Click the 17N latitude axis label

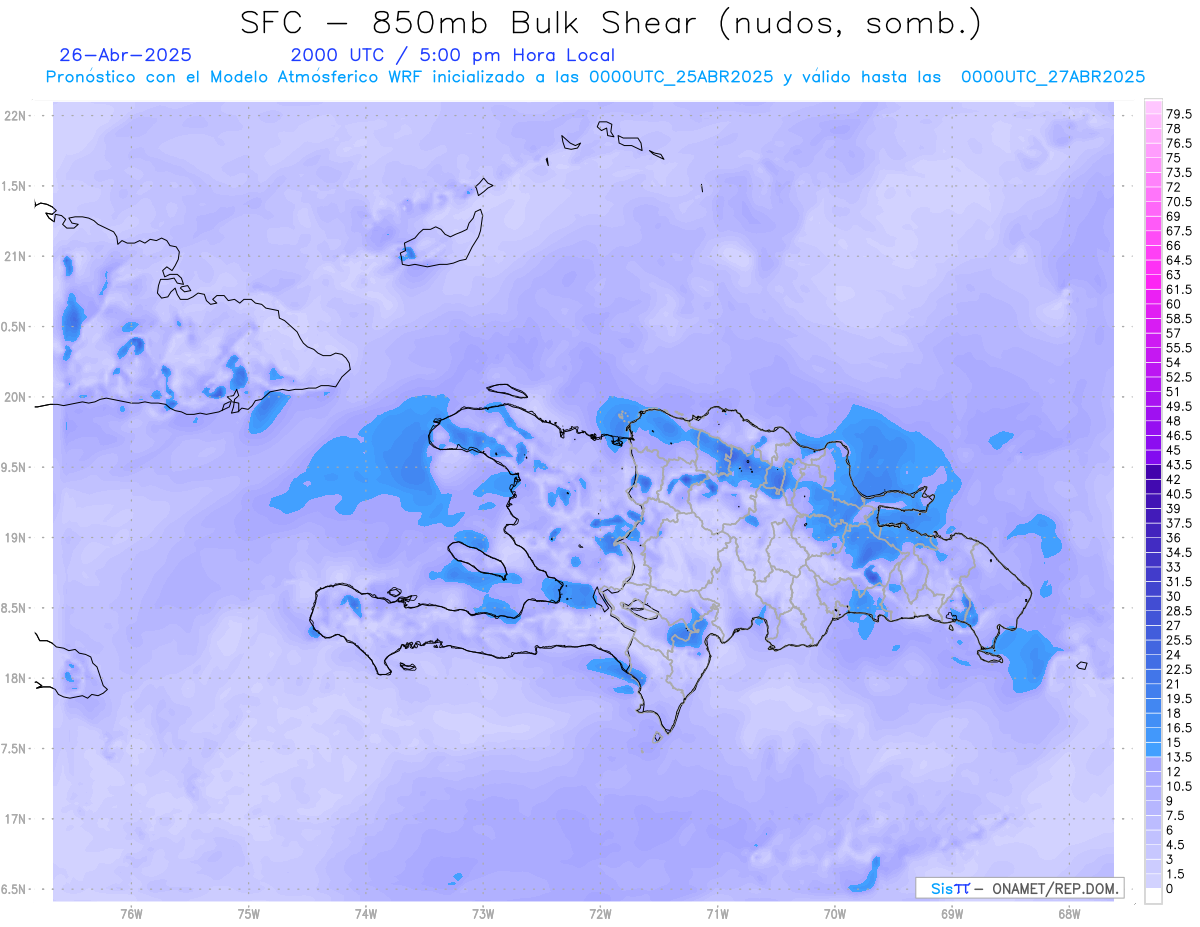[15, 819]
